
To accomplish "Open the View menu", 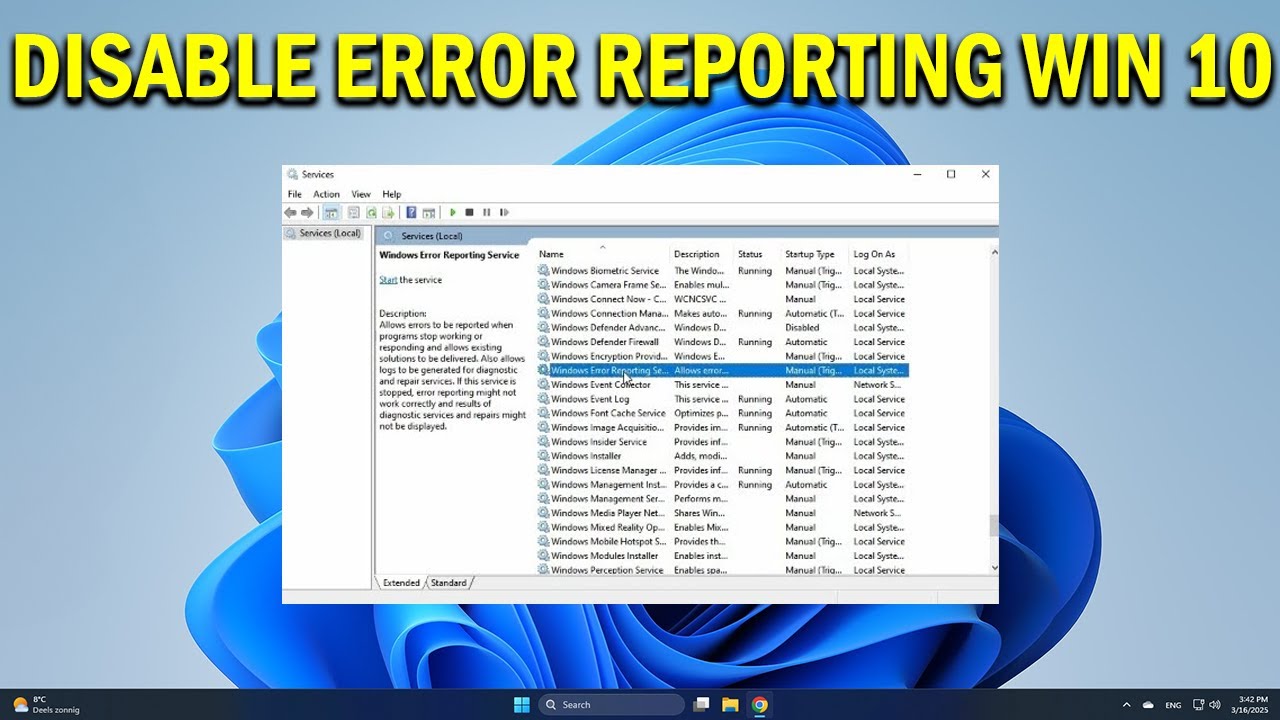I will [x=361, y=194].
